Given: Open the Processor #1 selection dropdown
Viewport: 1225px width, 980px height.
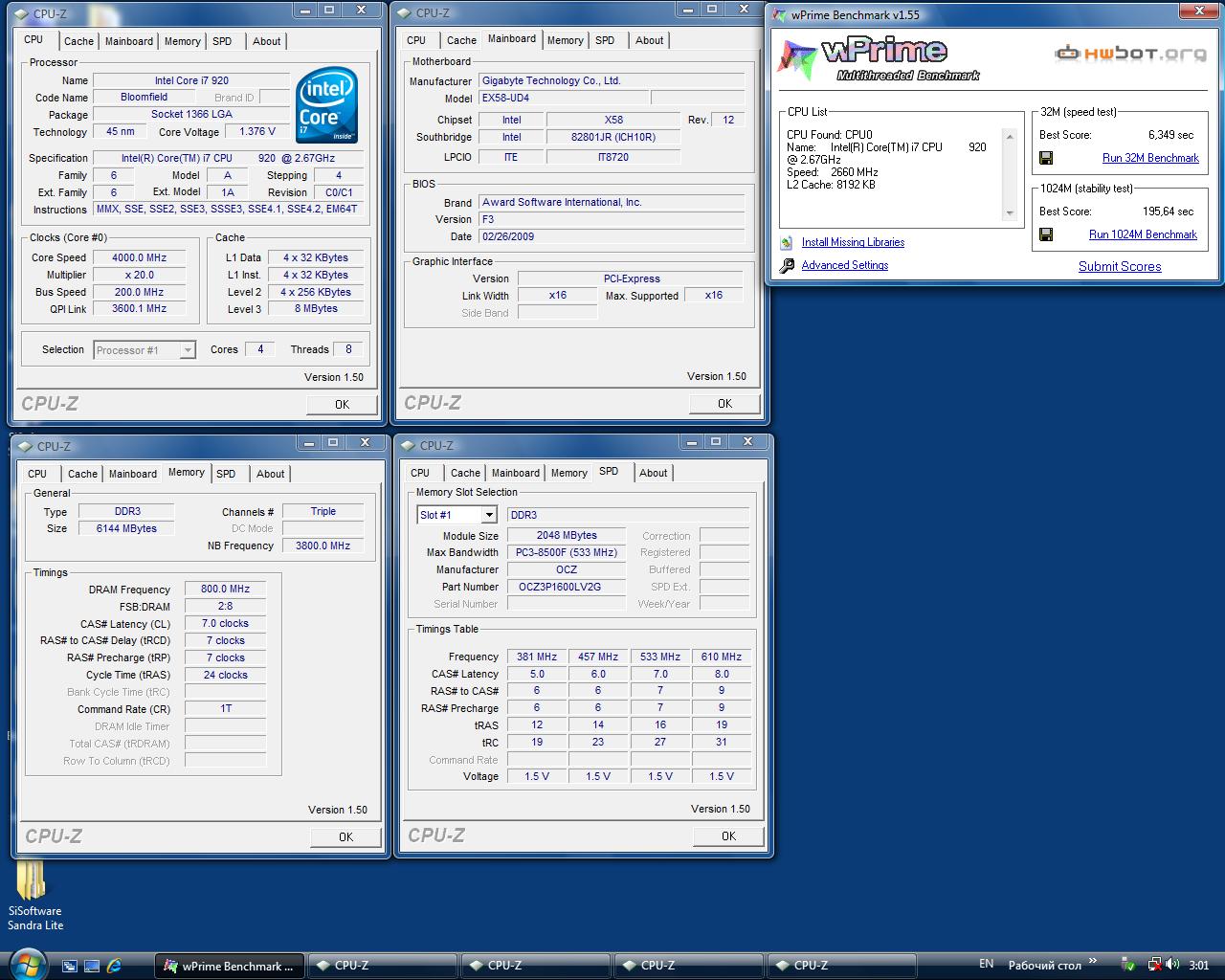Looking at the screenshot, I should click(x=188, y=350).
